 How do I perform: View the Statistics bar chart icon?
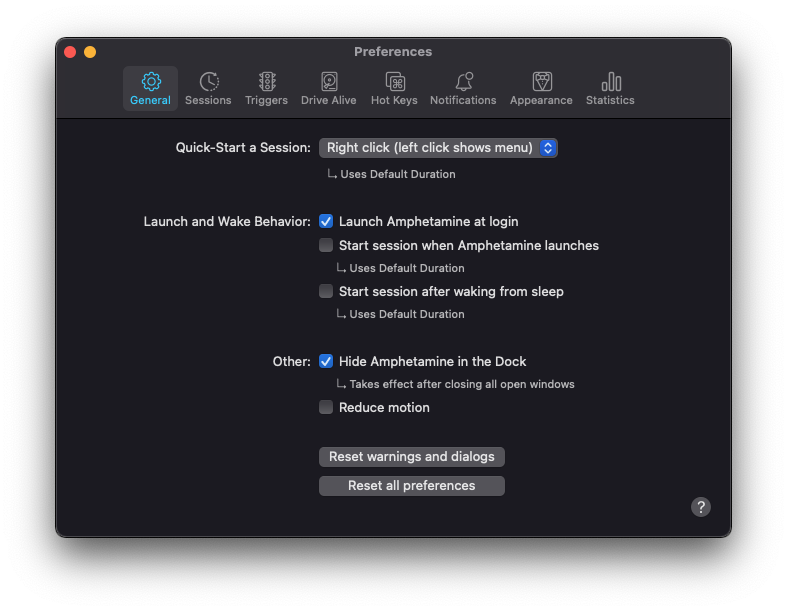point(610,82)
